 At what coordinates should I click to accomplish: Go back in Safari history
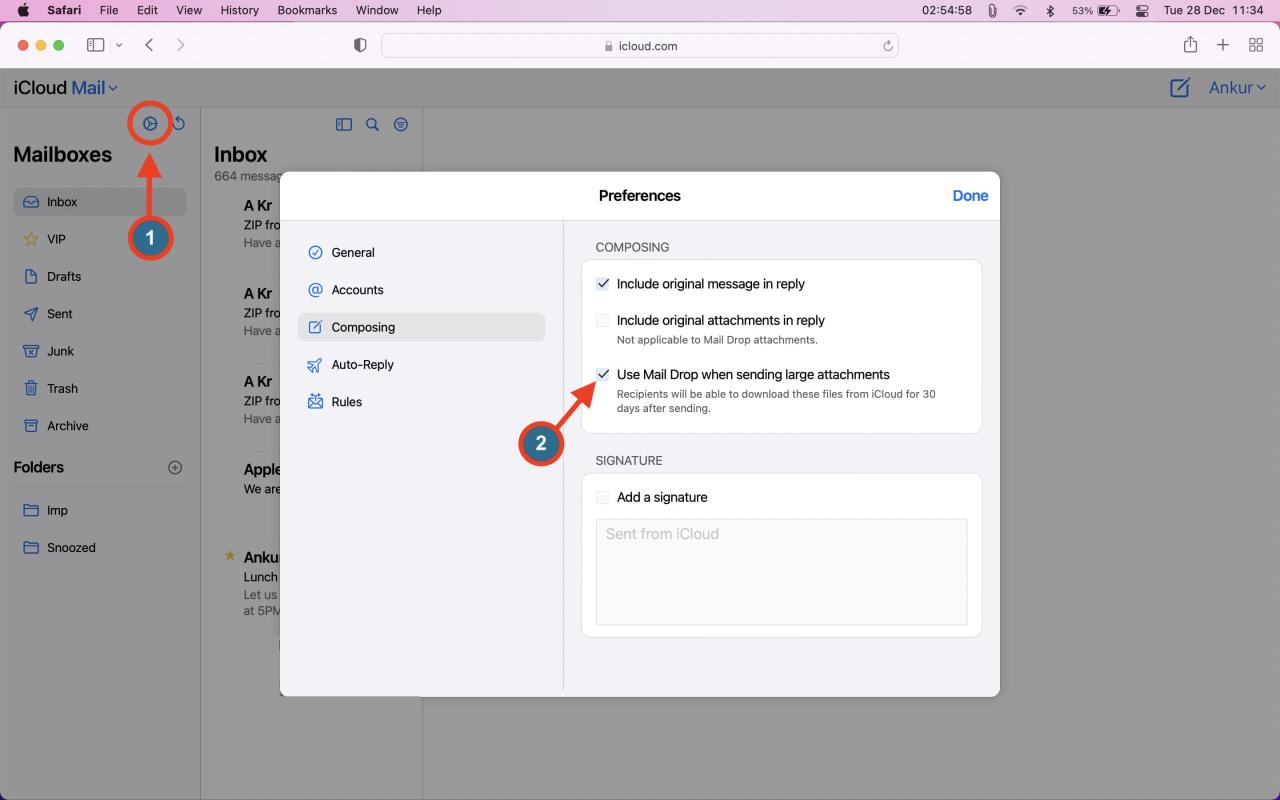[149, 45]
